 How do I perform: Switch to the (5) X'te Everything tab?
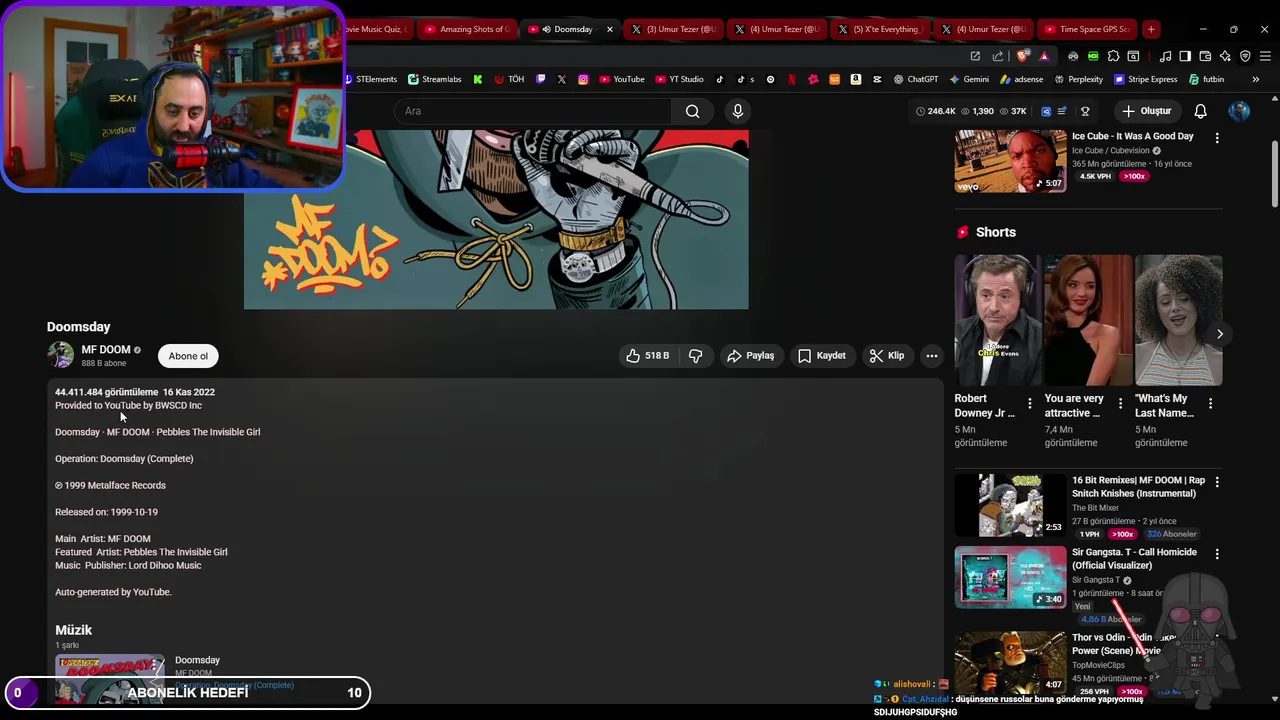880,29
